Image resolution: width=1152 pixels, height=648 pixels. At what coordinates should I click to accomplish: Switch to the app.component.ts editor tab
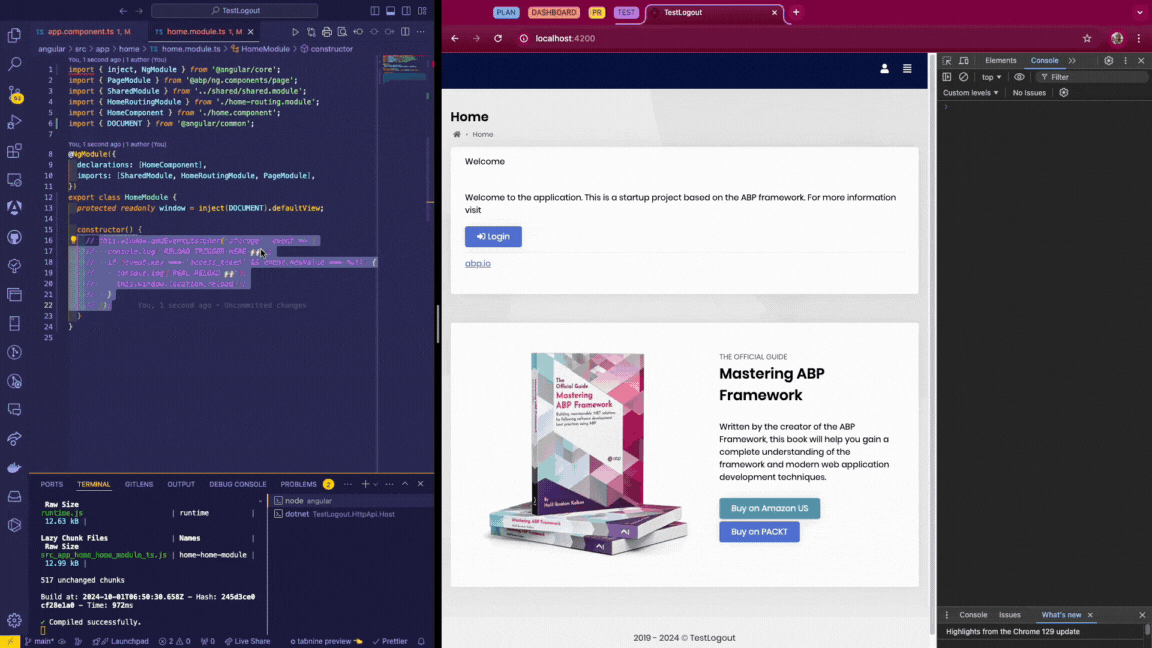80,32
